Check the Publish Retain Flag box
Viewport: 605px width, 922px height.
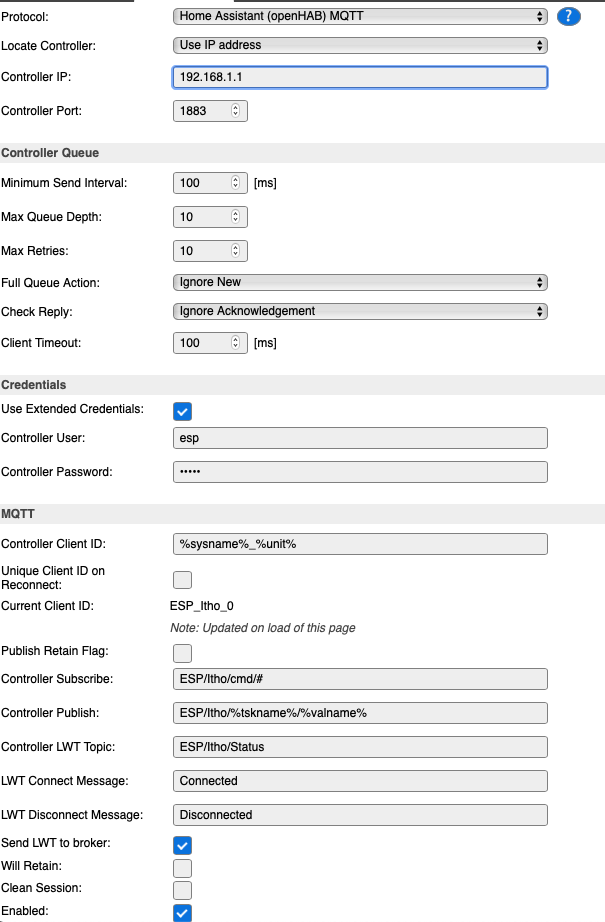[182, 653]
